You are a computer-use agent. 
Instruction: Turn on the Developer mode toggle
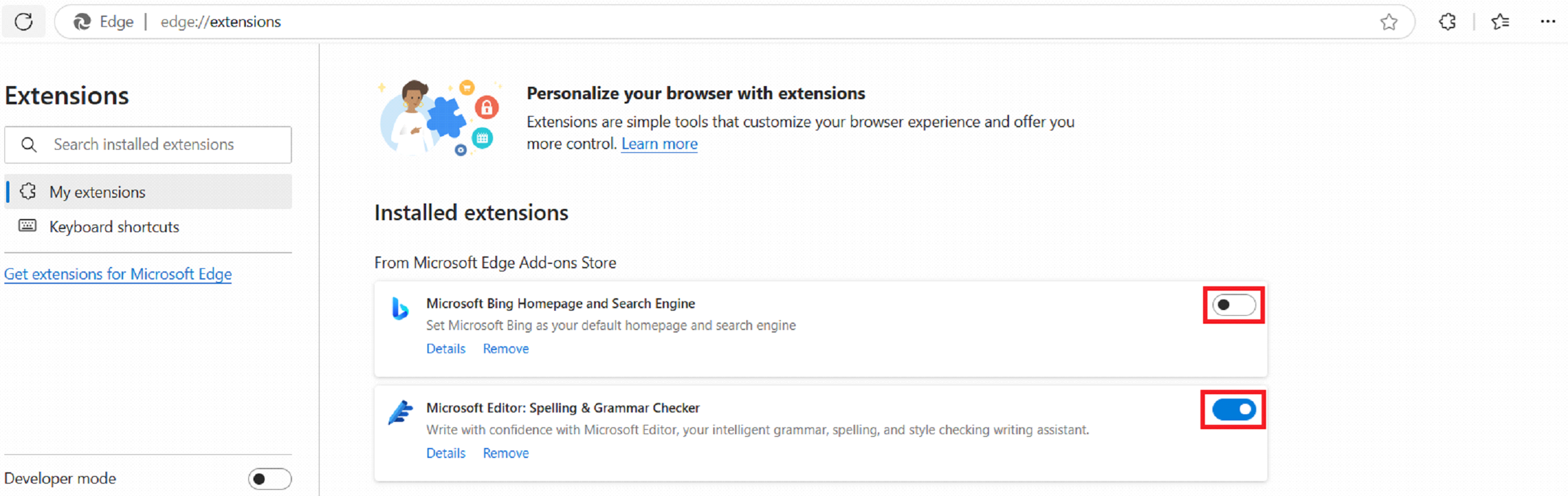(x=270, y=479)
